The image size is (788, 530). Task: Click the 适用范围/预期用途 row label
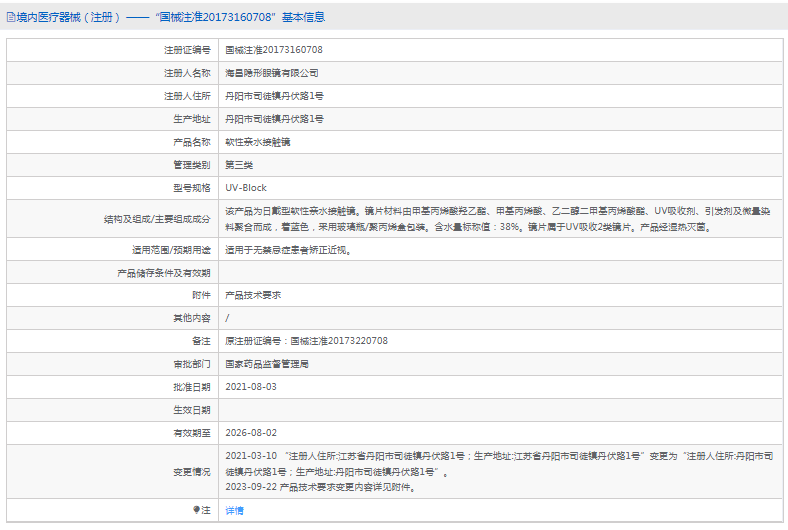pos(171,250)
